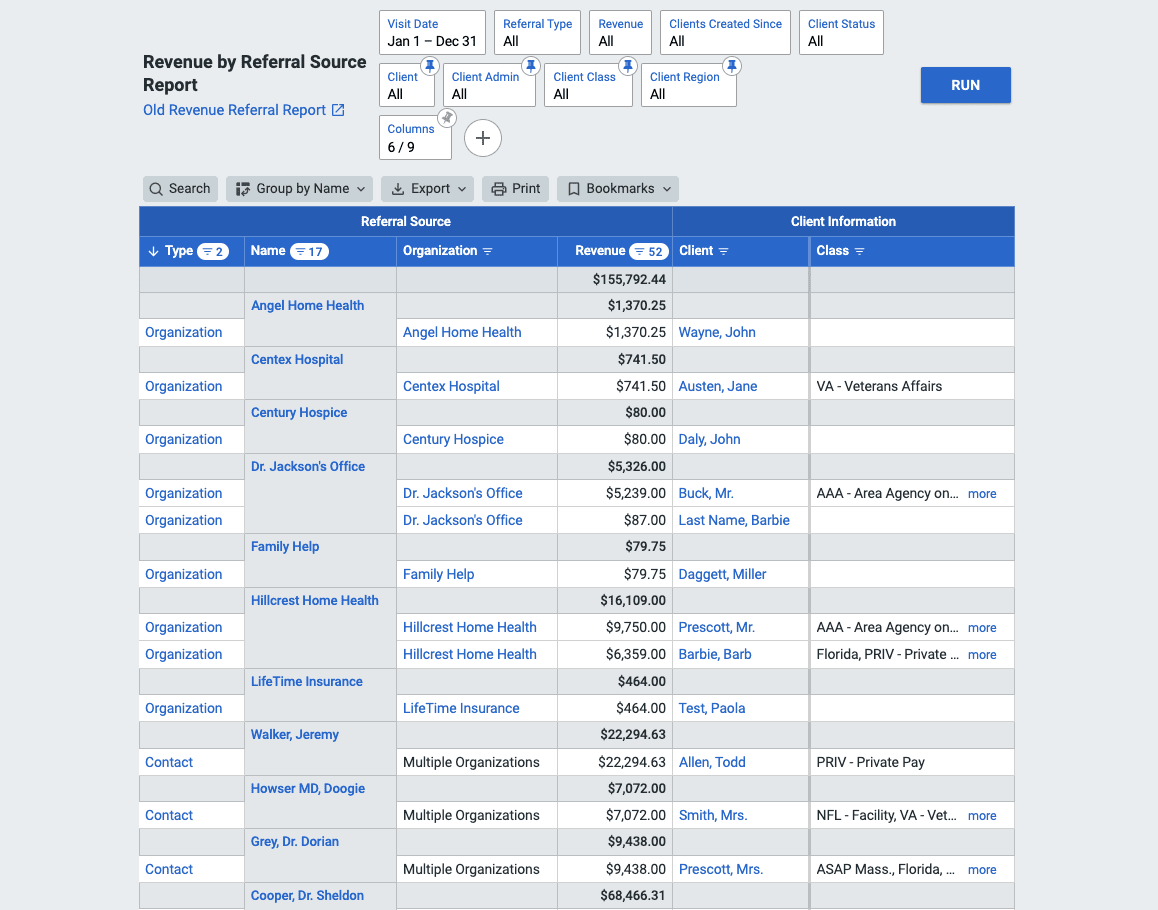Image resolution: width=1158 pixels, height=910 pixels.
Task: Pin the Columns filter card
Action: click(x=447, y=117)
